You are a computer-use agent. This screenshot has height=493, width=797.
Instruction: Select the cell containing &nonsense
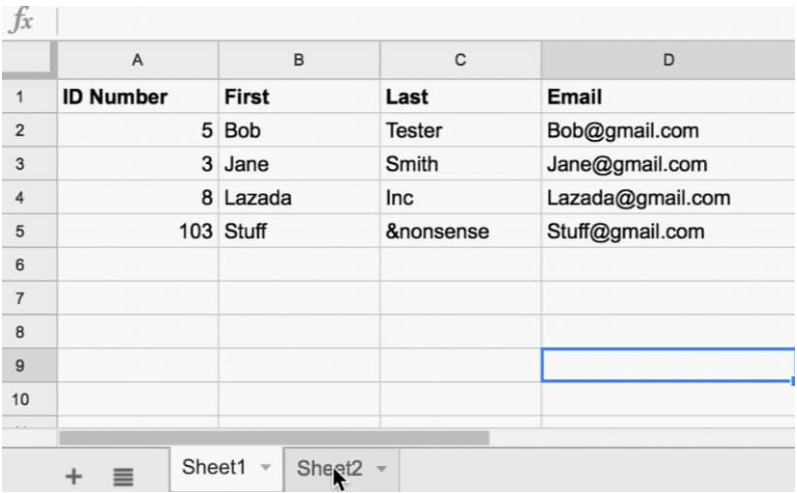click(x=461, y=231)
